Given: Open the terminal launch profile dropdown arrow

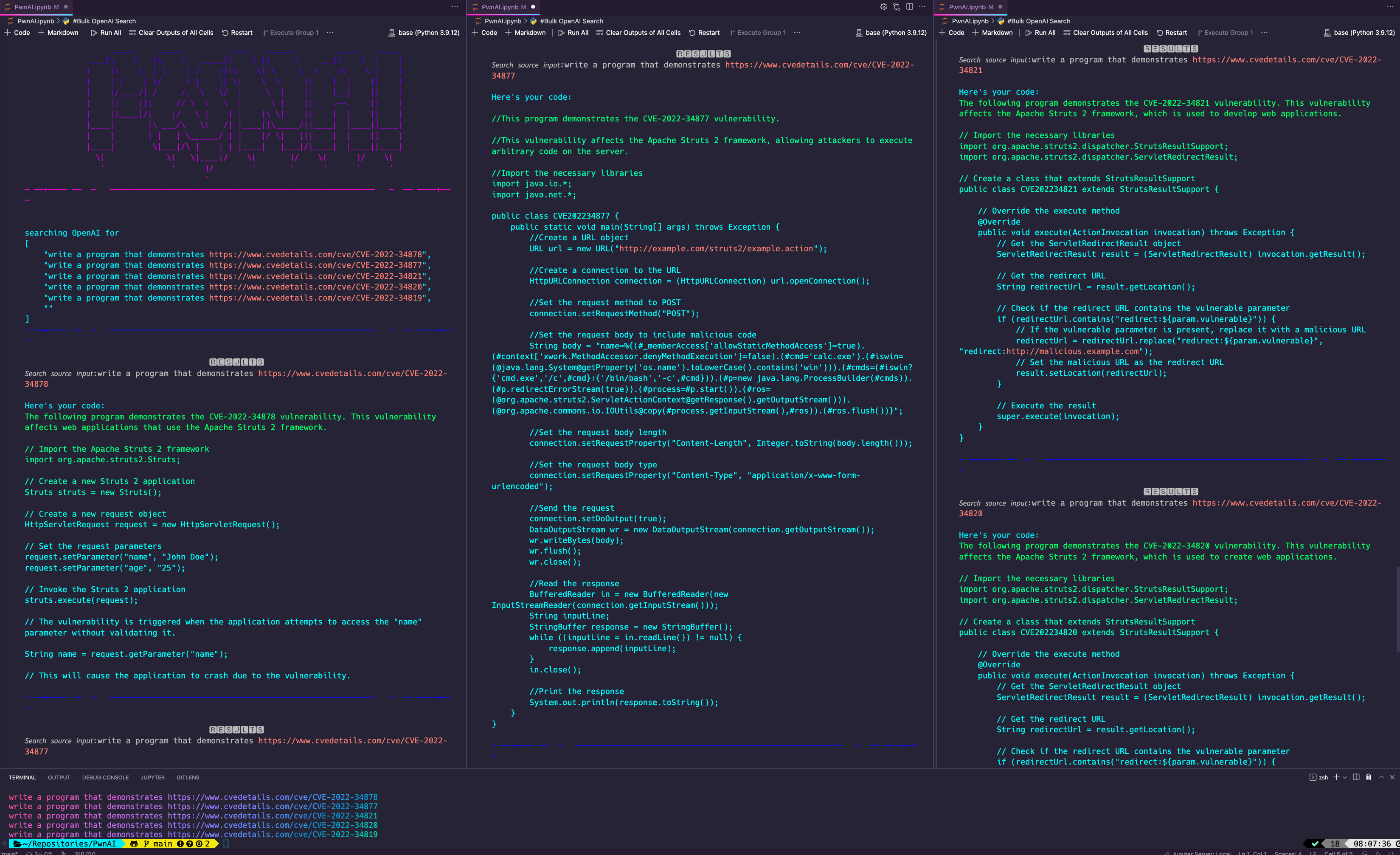Looking at the screenshot, I should (1344, 777).
